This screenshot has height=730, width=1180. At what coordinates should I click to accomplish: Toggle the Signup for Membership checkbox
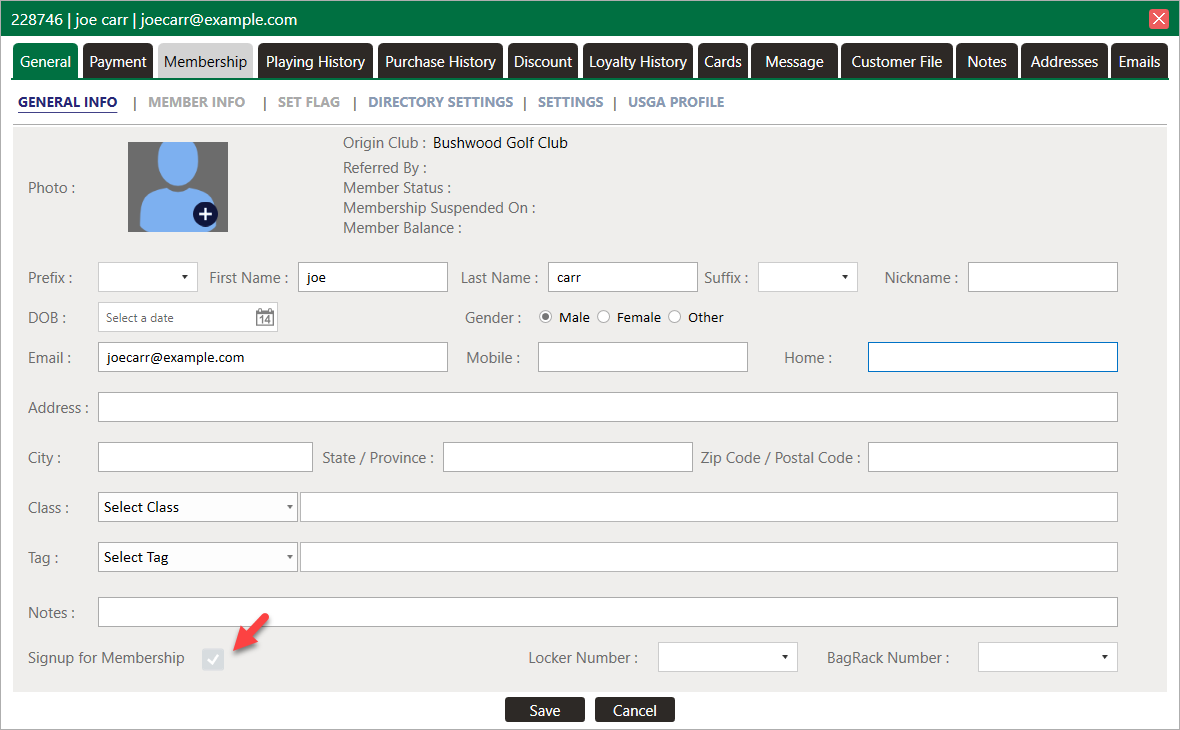(x=213, y=658)
